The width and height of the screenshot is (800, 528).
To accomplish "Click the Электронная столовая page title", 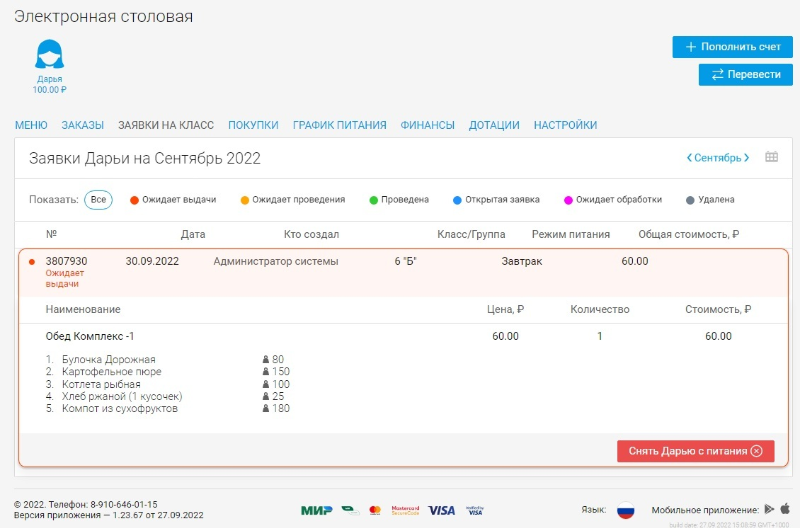I will pos(104,16).
